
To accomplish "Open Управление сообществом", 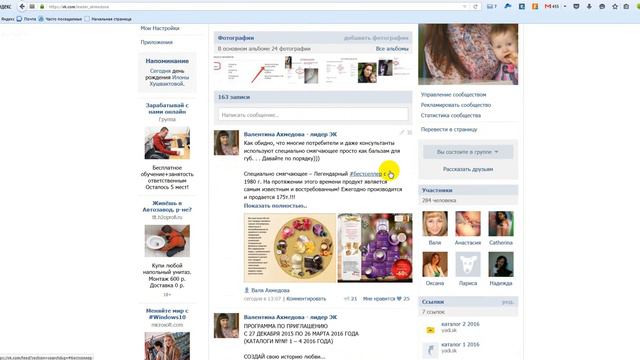I will (x=453, y=95).
